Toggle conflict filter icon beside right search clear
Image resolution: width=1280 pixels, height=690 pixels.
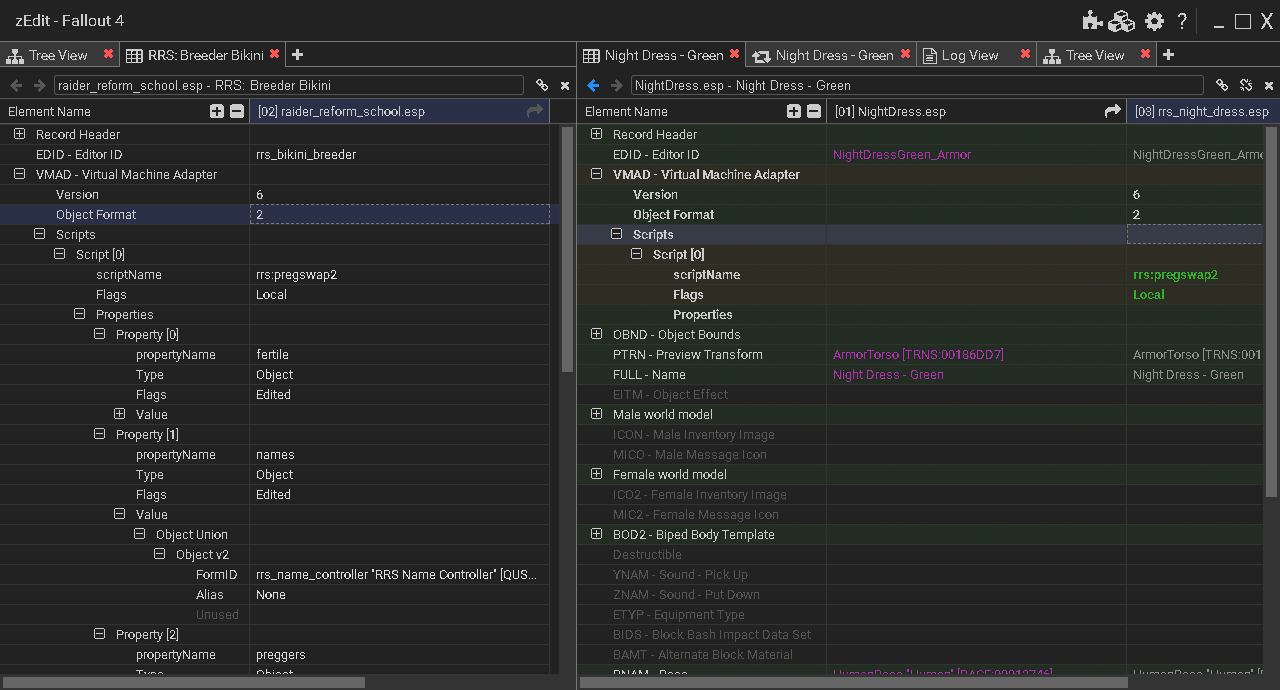tap(1246, 86)
